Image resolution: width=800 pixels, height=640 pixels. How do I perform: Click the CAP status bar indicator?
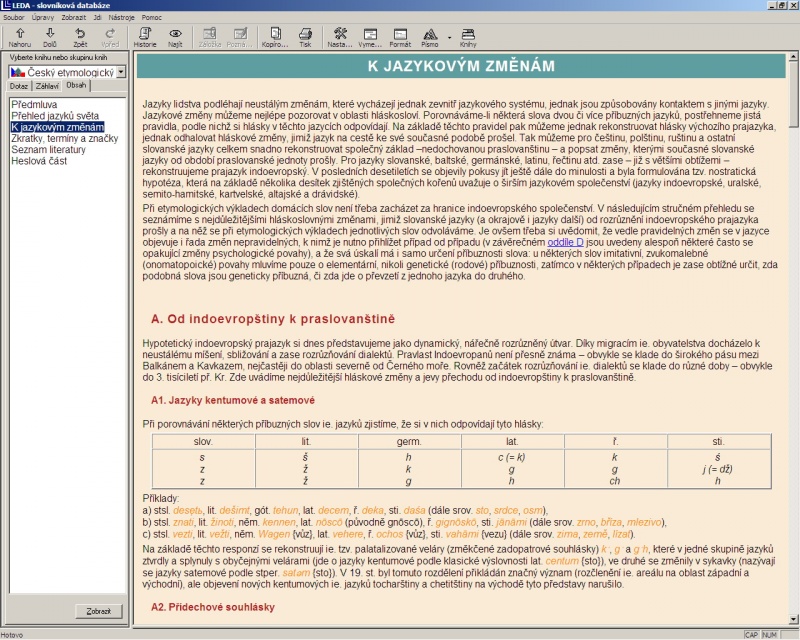click(751, 635)
